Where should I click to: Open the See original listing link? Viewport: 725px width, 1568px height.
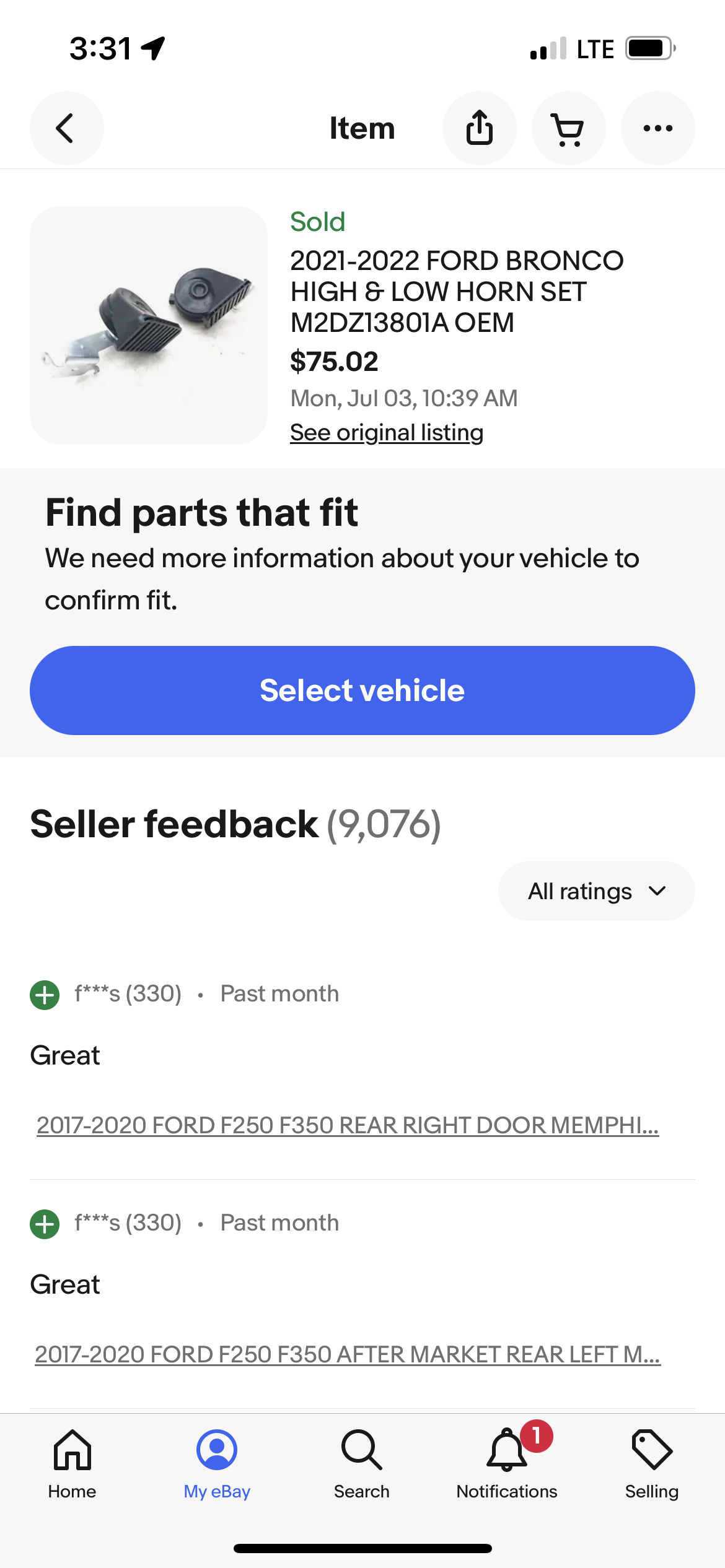click(x=387, y=432)
